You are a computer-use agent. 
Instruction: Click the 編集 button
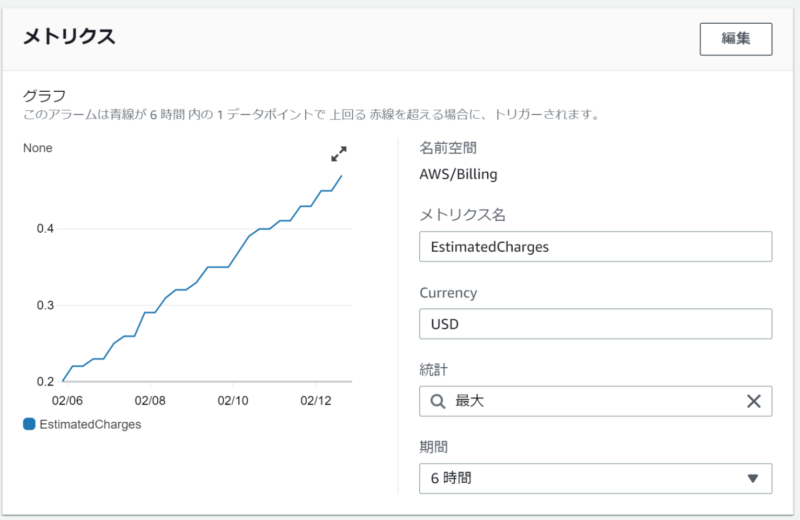(x=736, y=38)
